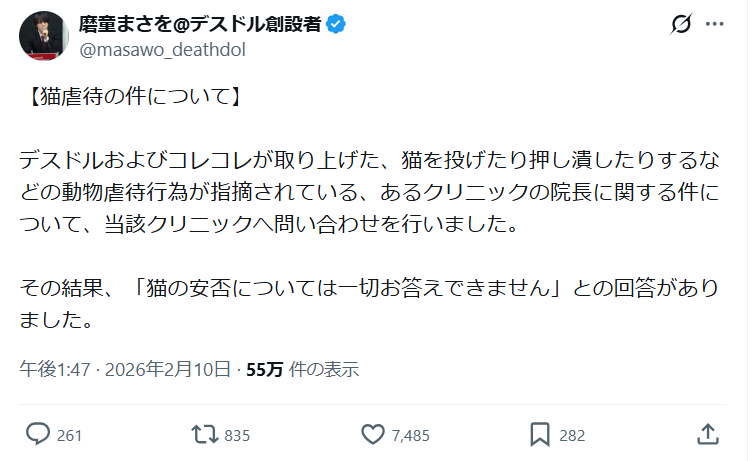Viewport: 754px width, 461px height.
Task: Click the 261 reply count
Action: (70, 435)
